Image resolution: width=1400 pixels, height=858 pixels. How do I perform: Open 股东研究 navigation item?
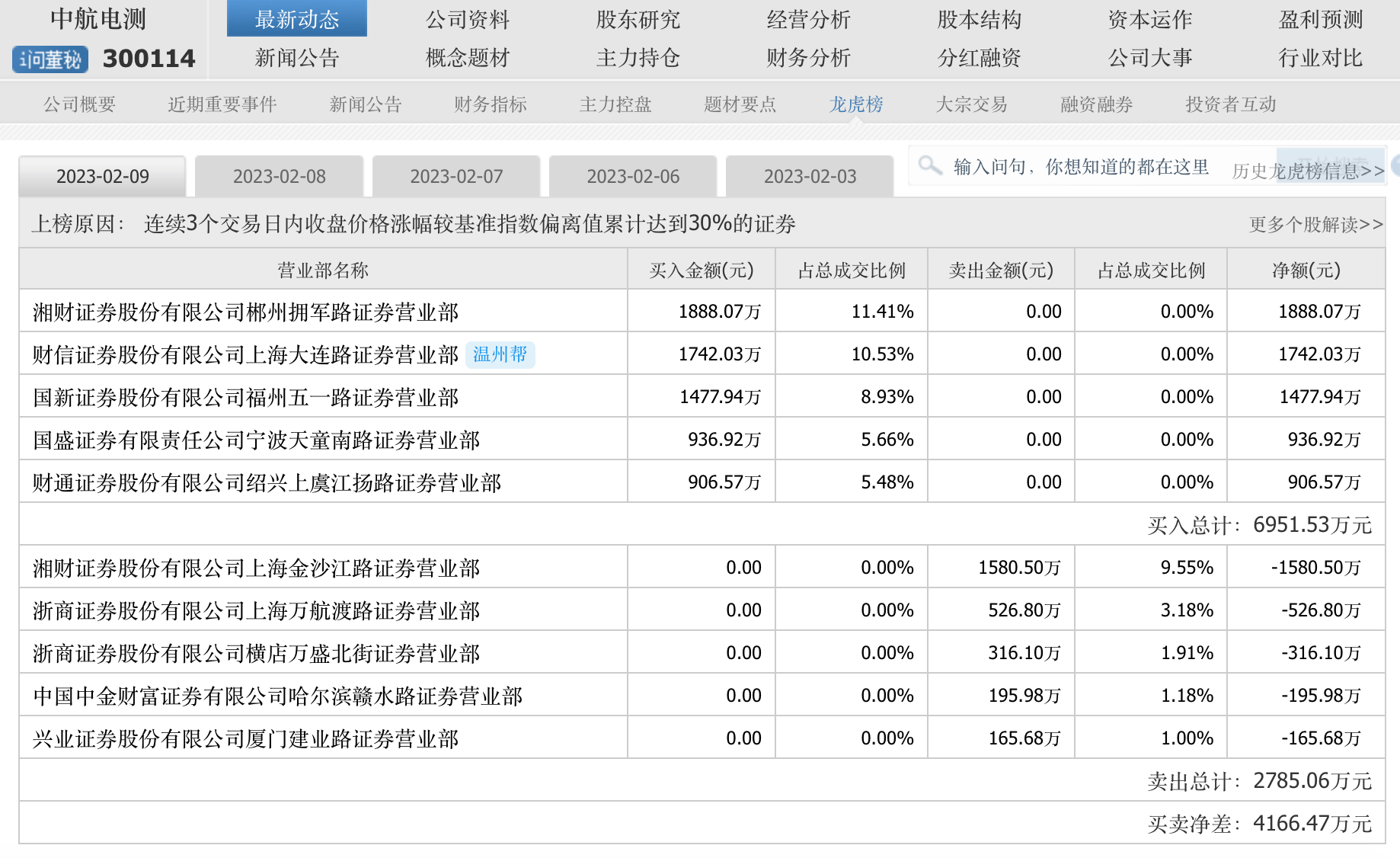tap(638, 19)
